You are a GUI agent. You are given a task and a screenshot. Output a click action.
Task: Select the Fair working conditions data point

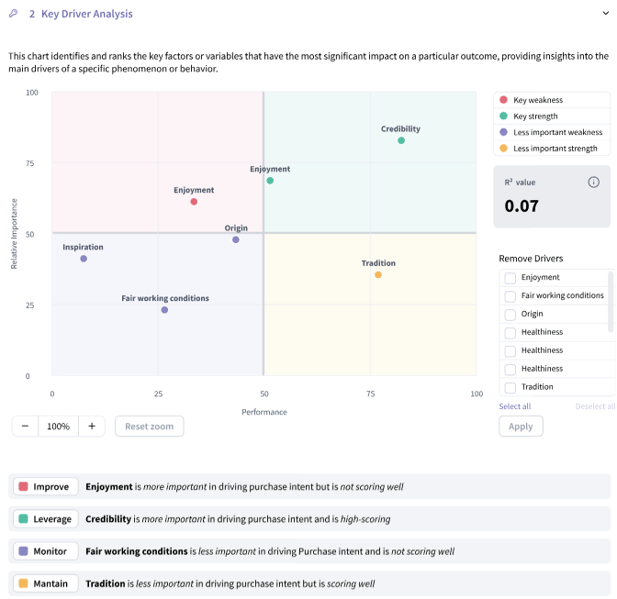[164, 310]
